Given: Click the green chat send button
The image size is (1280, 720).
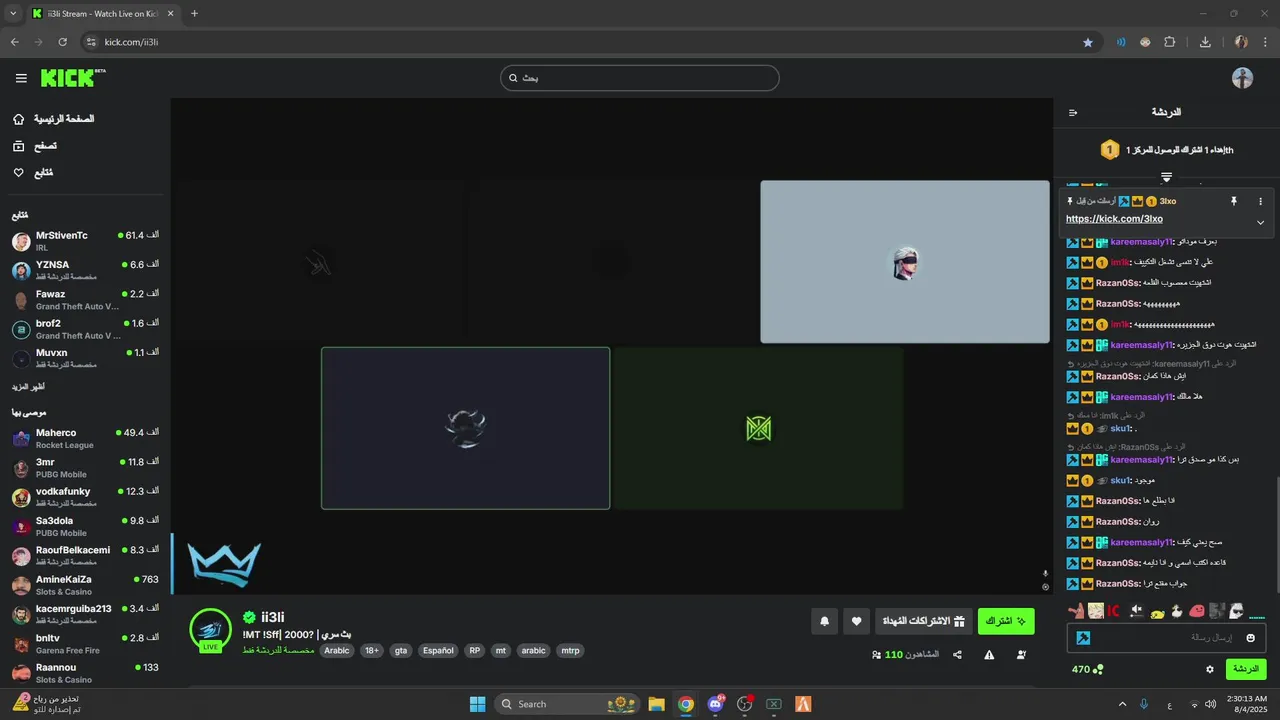Looking at the screenshot, I should pos(1245,669).
